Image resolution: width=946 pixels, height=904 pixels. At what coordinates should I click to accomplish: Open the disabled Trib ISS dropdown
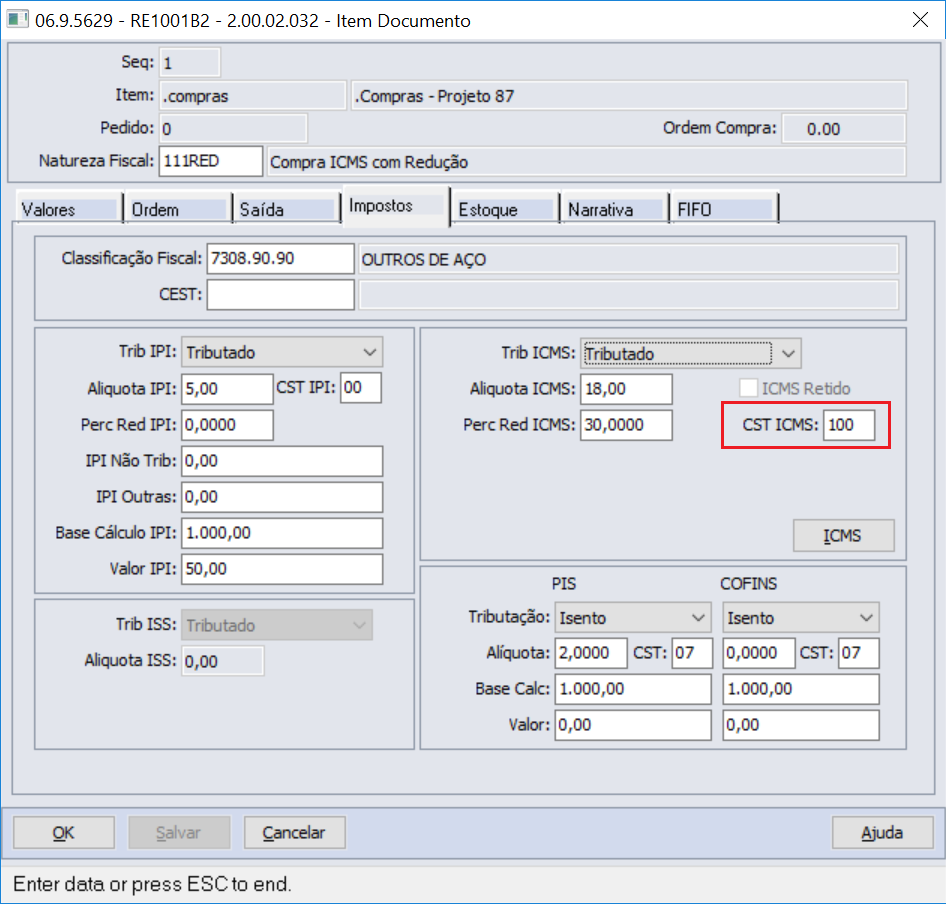point(277,625)
